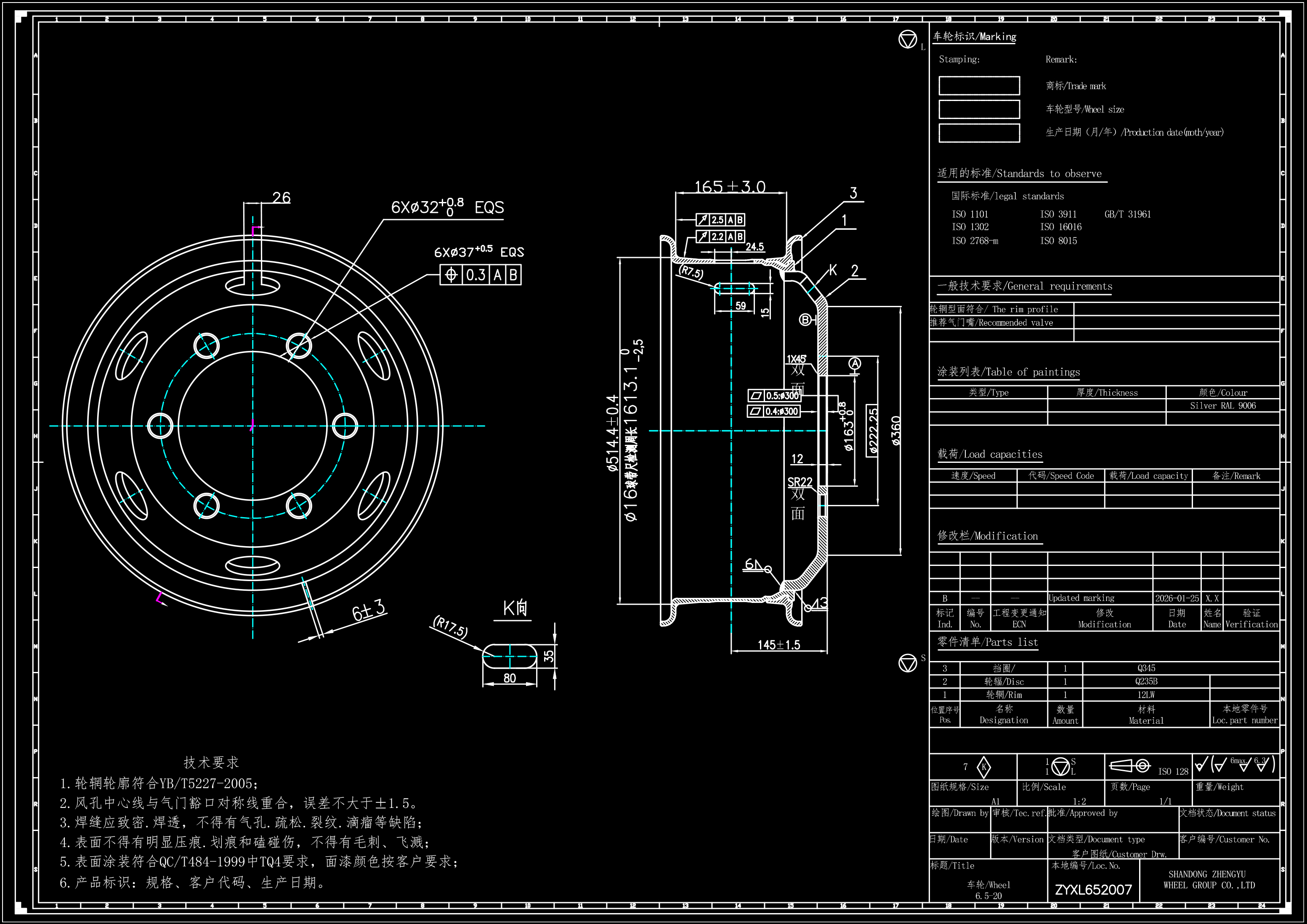1307x924 pixels.
Task: Click the Updated marking modification entry
Action: [1081, 598]
